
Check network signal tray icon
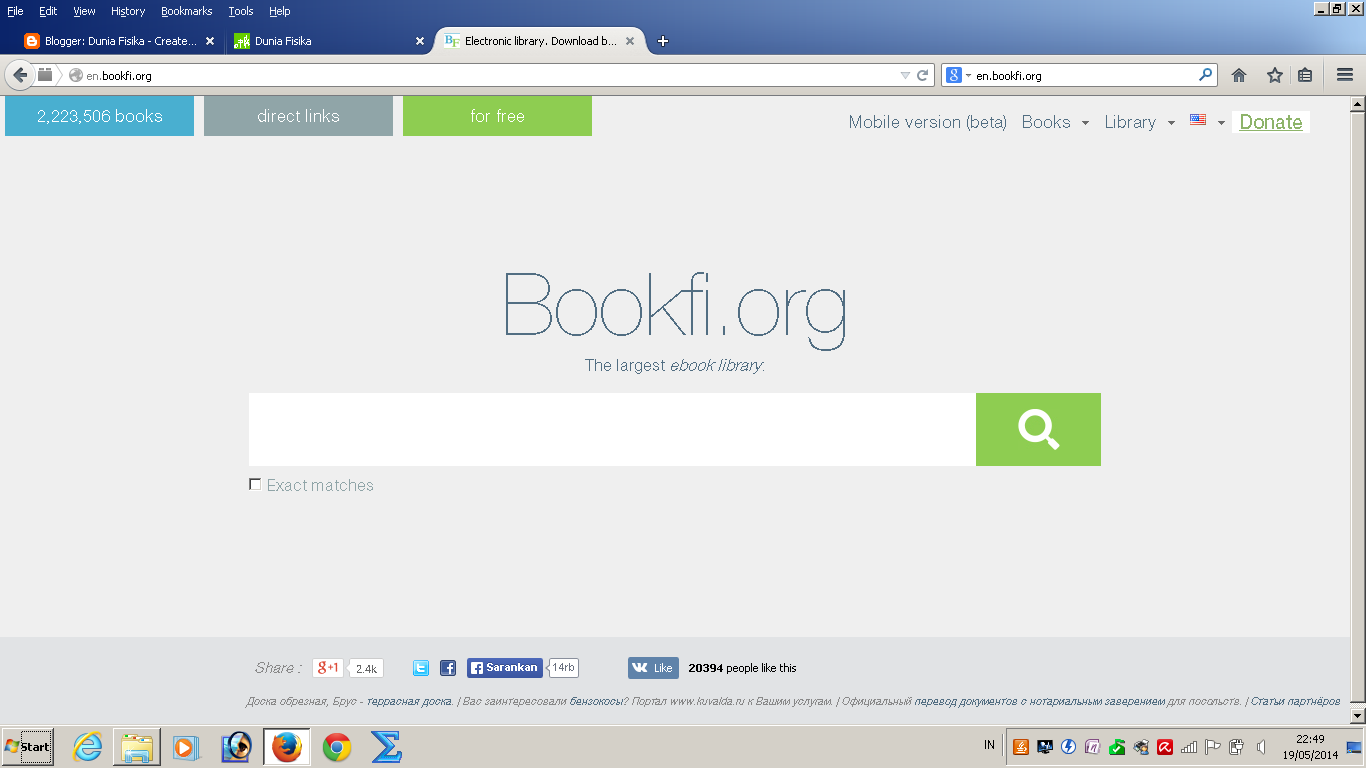[1189, 746]
